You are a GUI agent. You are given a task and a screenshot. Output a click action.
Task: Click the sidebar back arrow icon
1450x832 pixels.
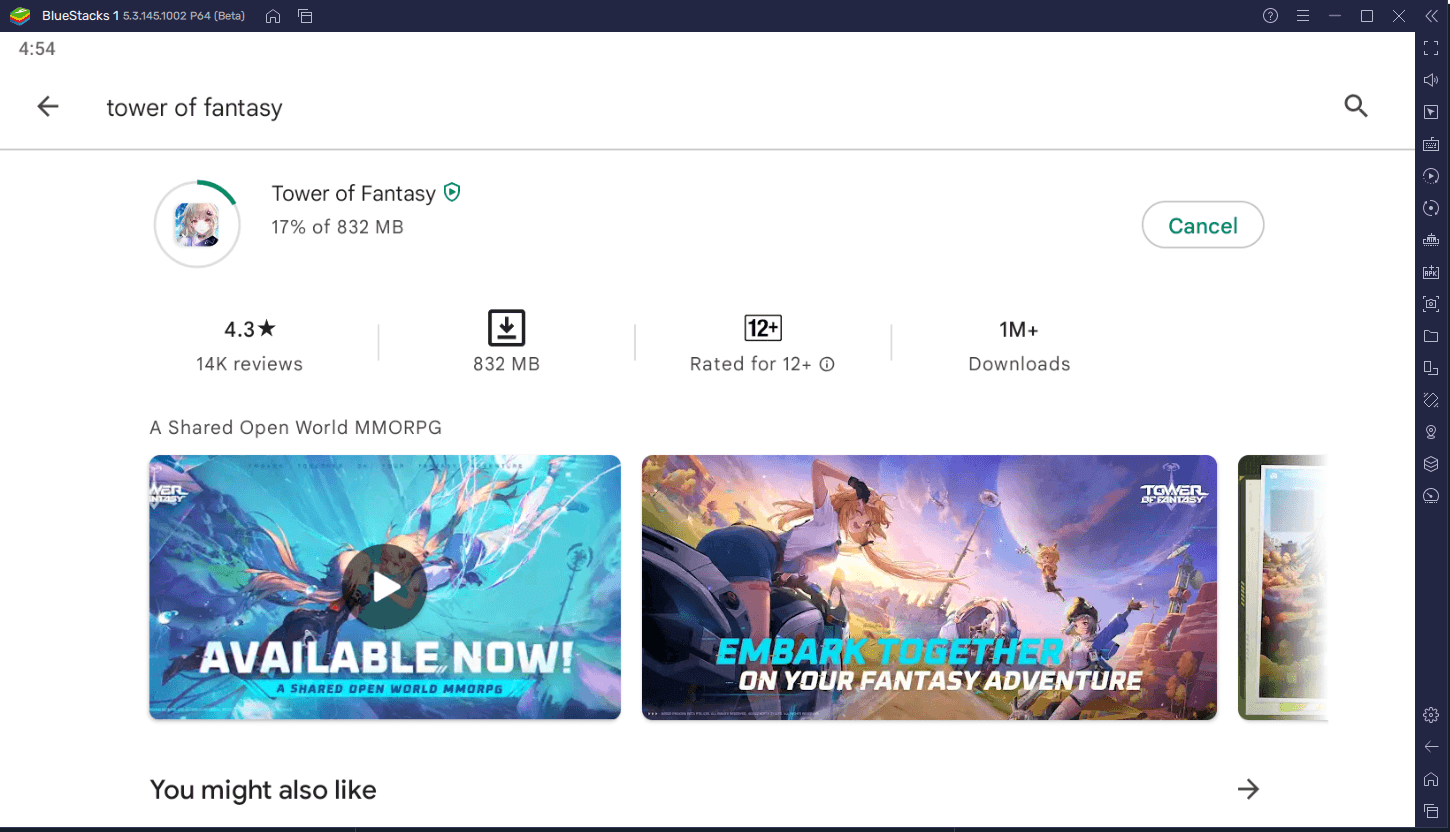tap(1431, 746)
